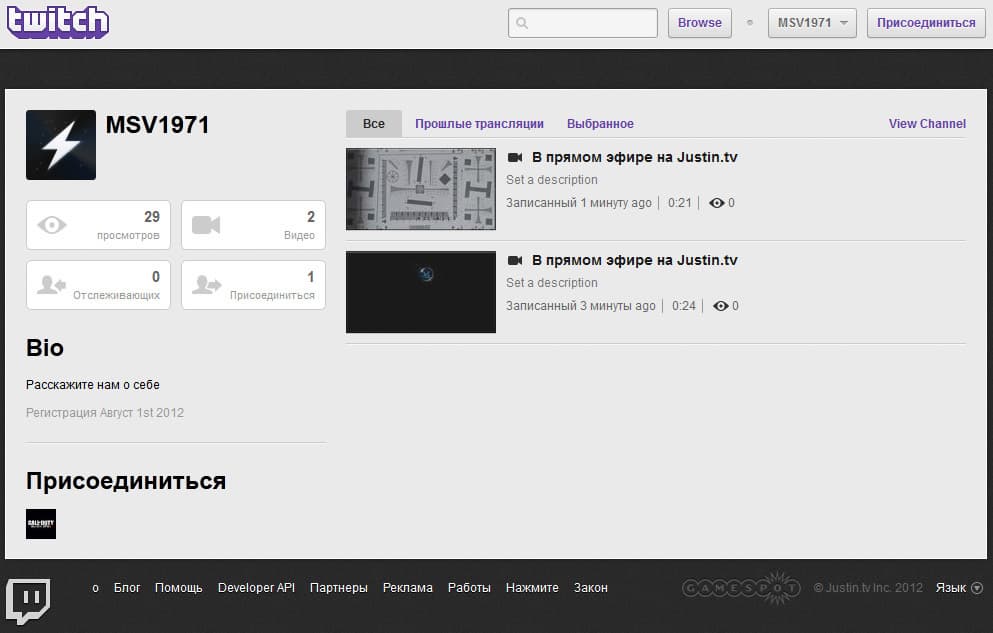Open the Browse button
The width and height of the screenshot is (993, 633).
[700, 23]
